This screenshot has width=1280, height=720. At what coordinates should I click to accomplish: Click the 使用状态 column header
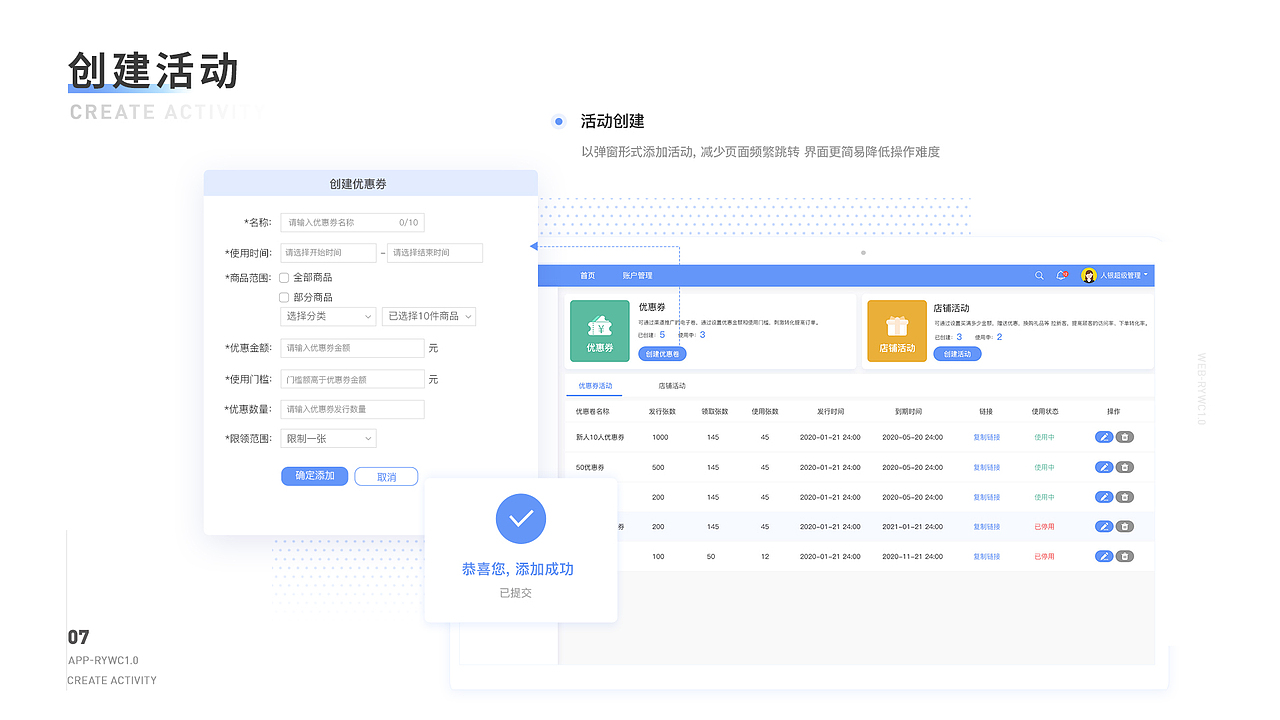[1045, 411]
